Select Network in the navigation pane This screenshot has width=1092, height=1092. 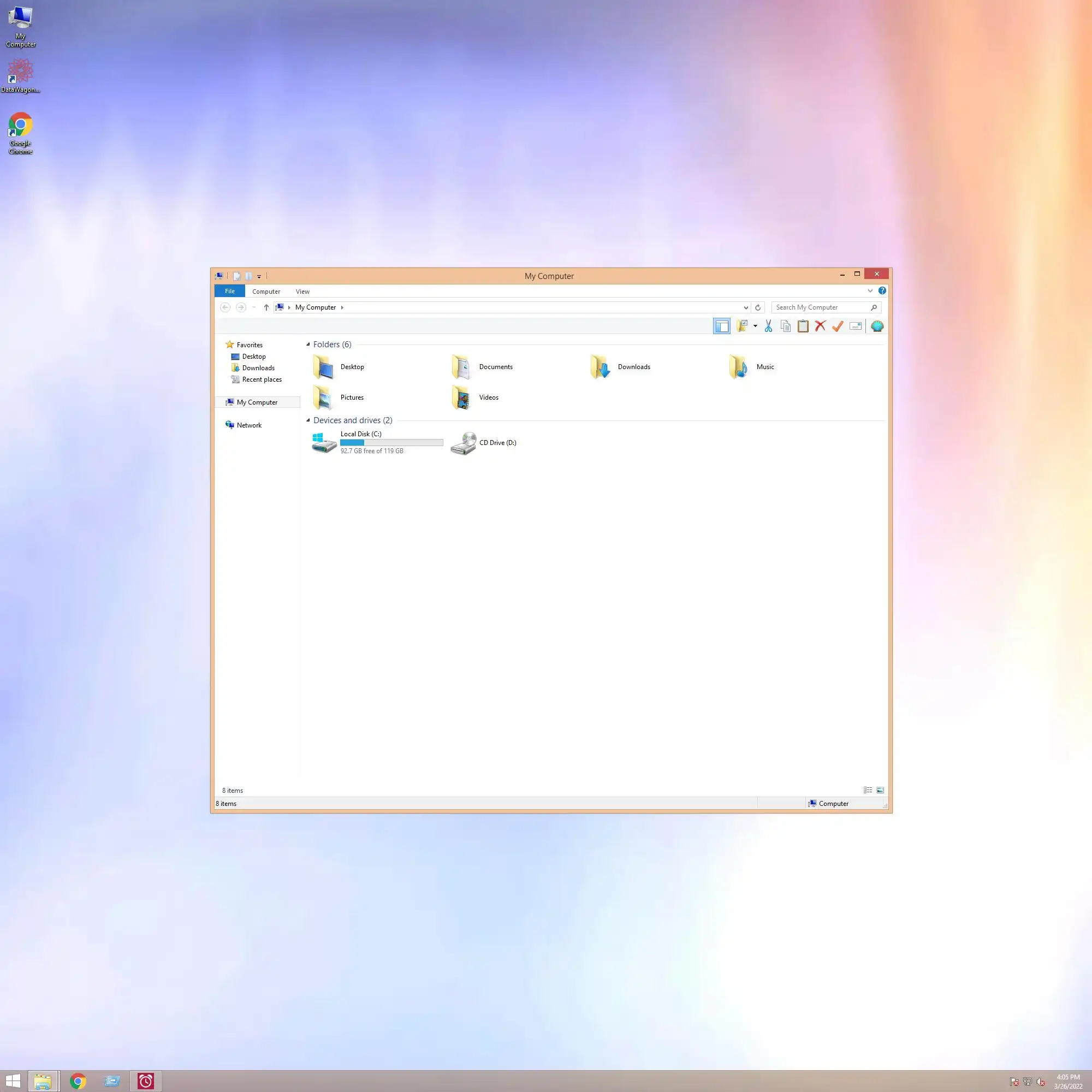pos(248,425)
